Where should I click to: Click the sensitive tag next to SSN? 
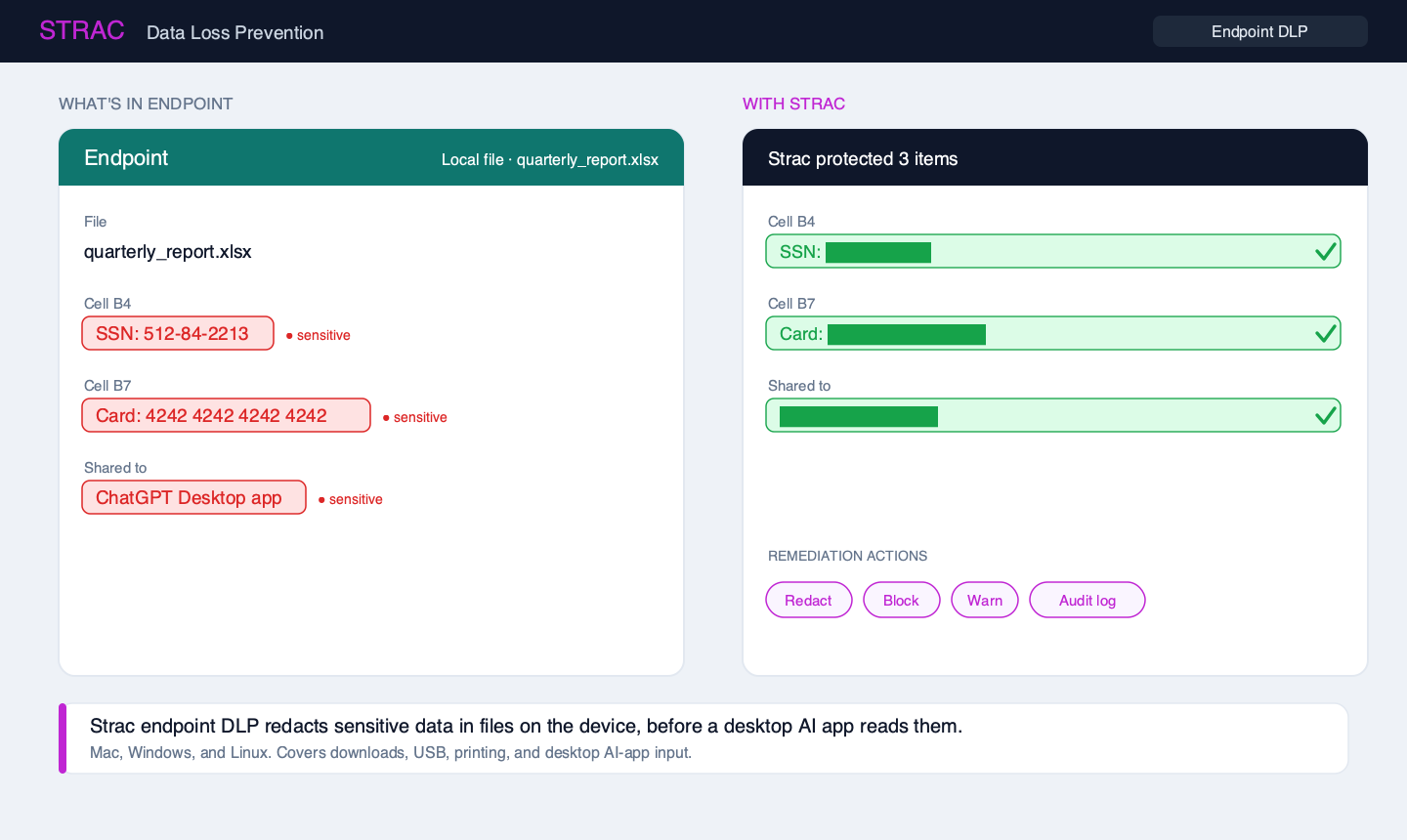(x=319, y=335)
